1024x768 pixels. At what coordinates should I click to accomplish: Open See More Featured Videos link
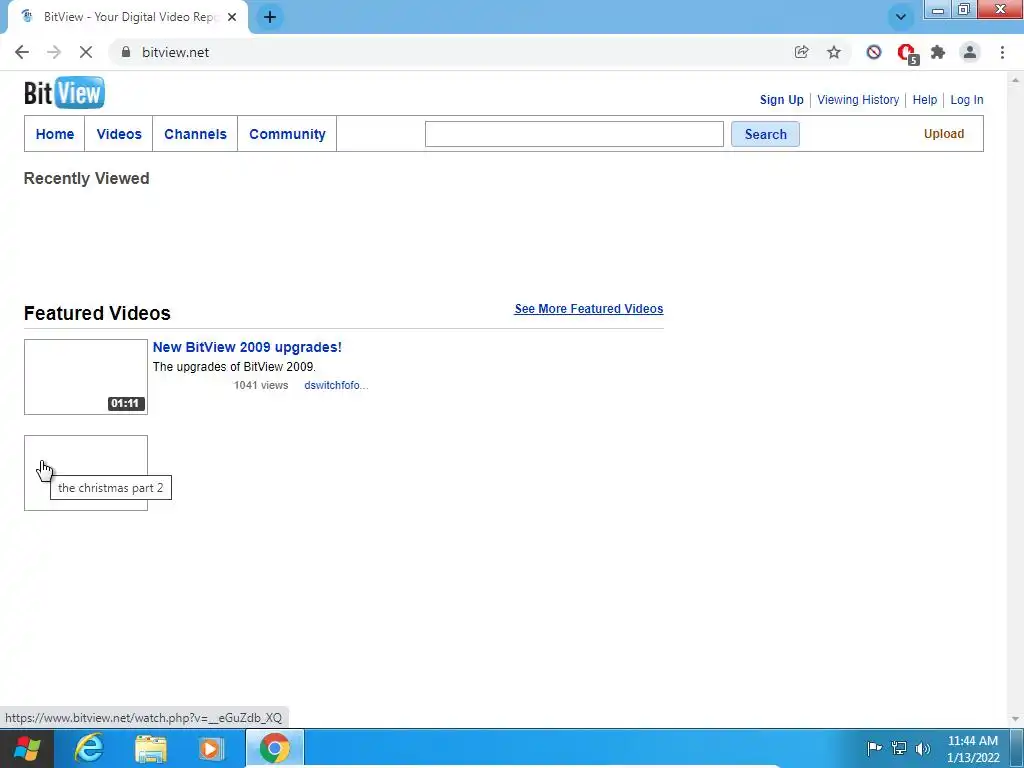coord(589,309)
